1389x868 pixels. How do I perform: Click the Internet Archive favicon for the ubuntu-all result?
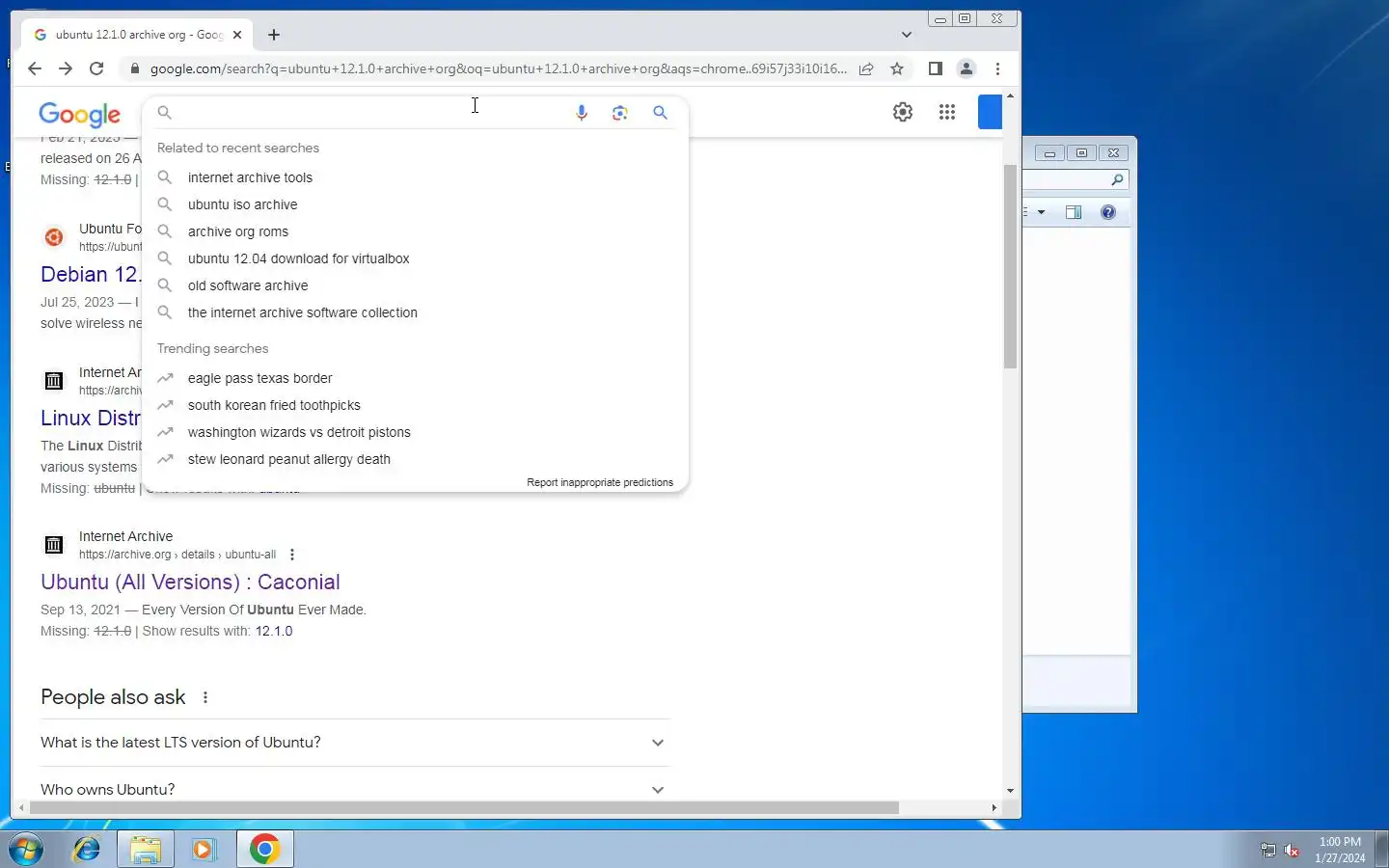[54, 545]
